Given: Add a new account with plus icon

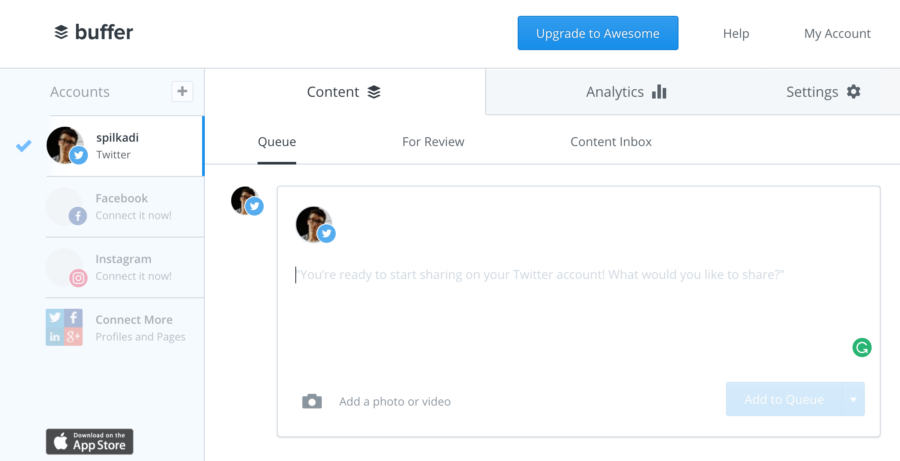Looking at the screenshot, I should [x=182, y=91].
